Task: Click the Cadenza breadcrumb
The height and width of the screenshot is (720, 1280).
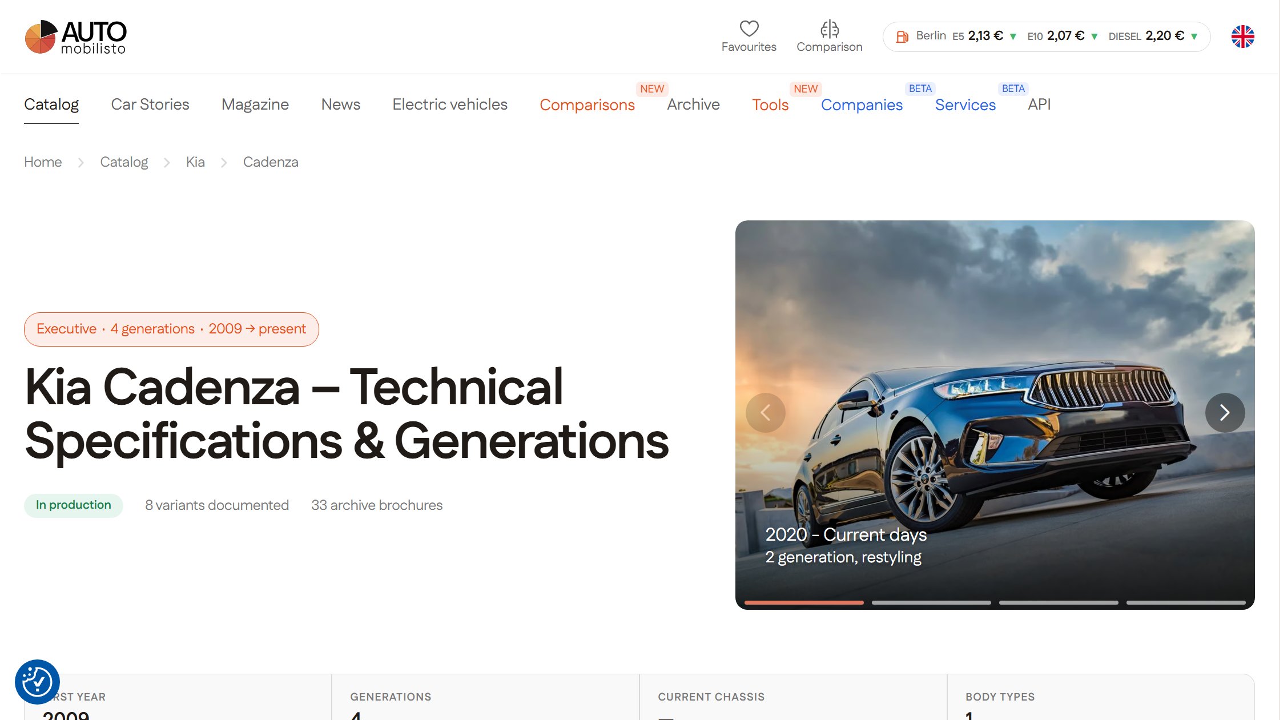Action: coord(271,162)
